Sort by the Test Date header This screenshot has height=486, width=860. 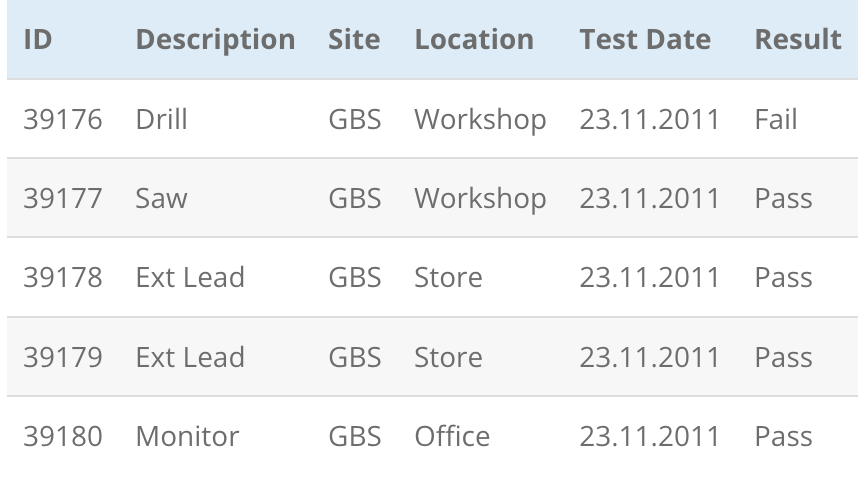(645, 39)
